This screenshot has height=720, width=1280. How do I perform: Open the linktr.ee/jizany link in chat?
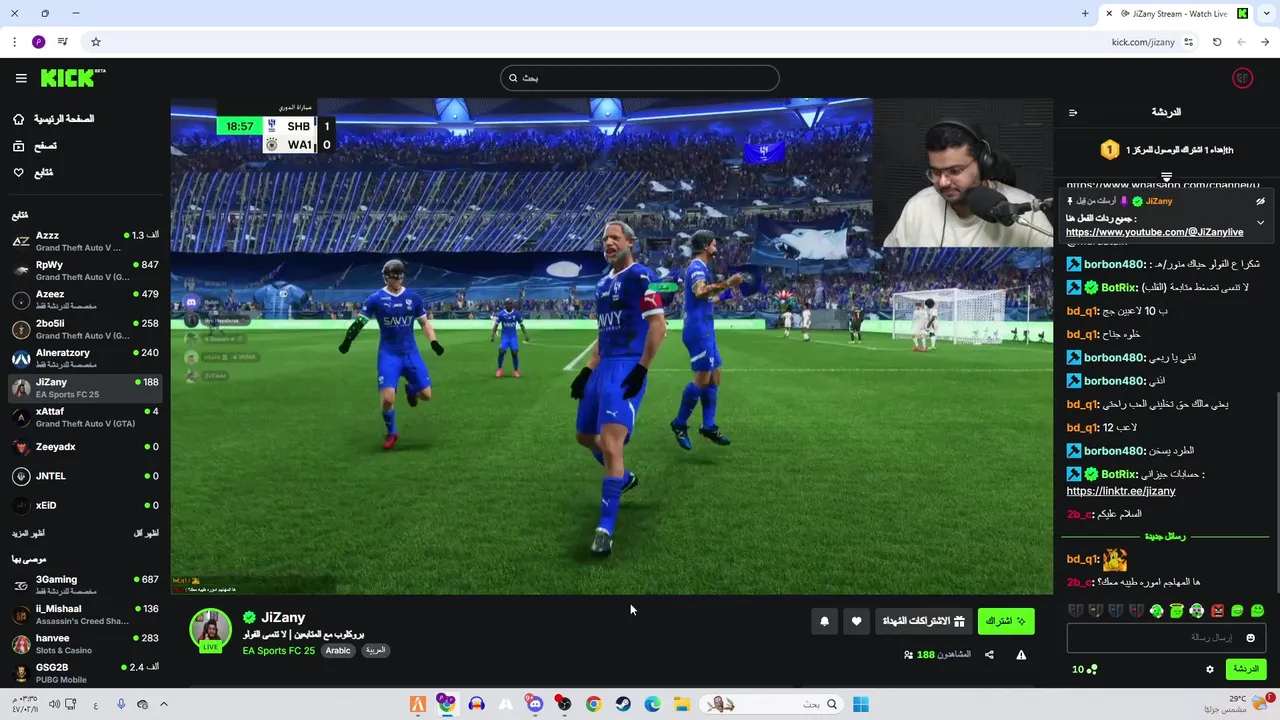pyautogui.click(x=1120, y=491)
